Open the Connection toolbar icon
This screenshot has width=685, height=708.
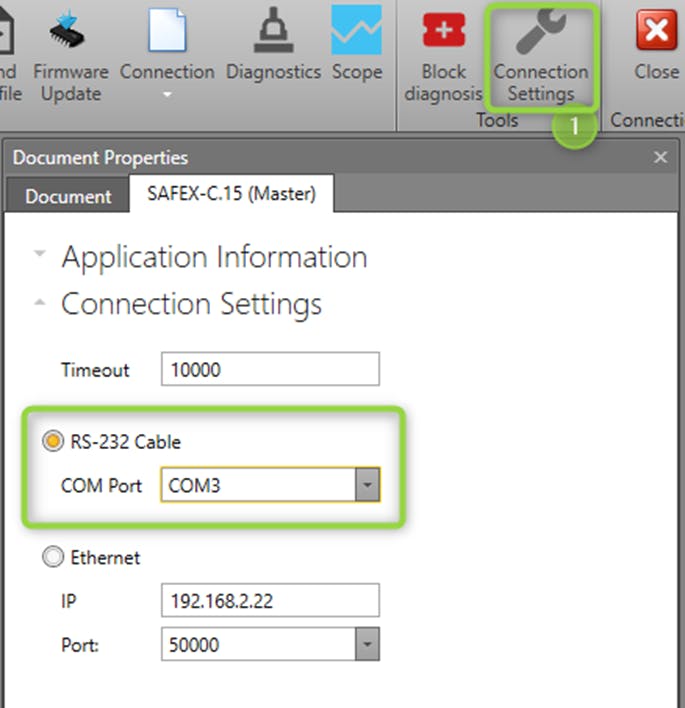(167, 32)
